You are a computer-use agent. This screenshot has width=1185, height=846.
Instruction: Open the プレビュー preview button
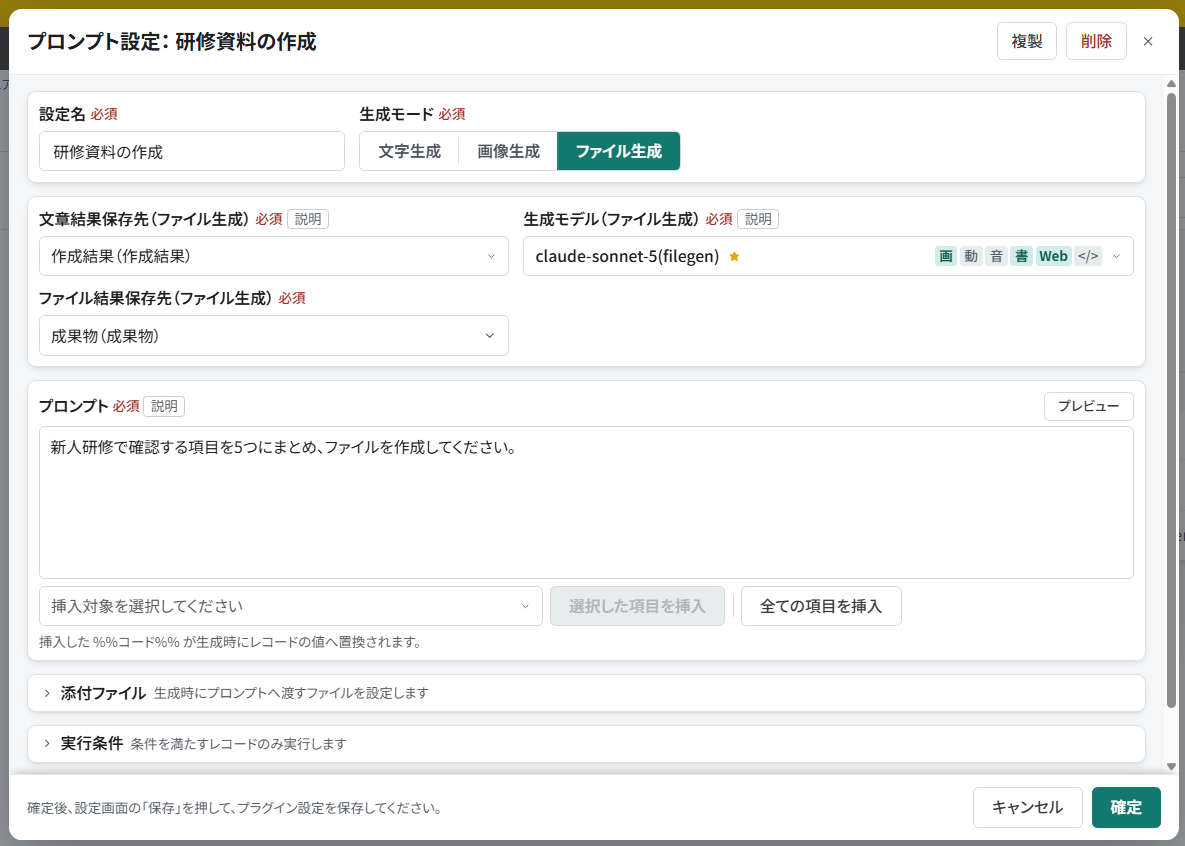(1088, 406)
